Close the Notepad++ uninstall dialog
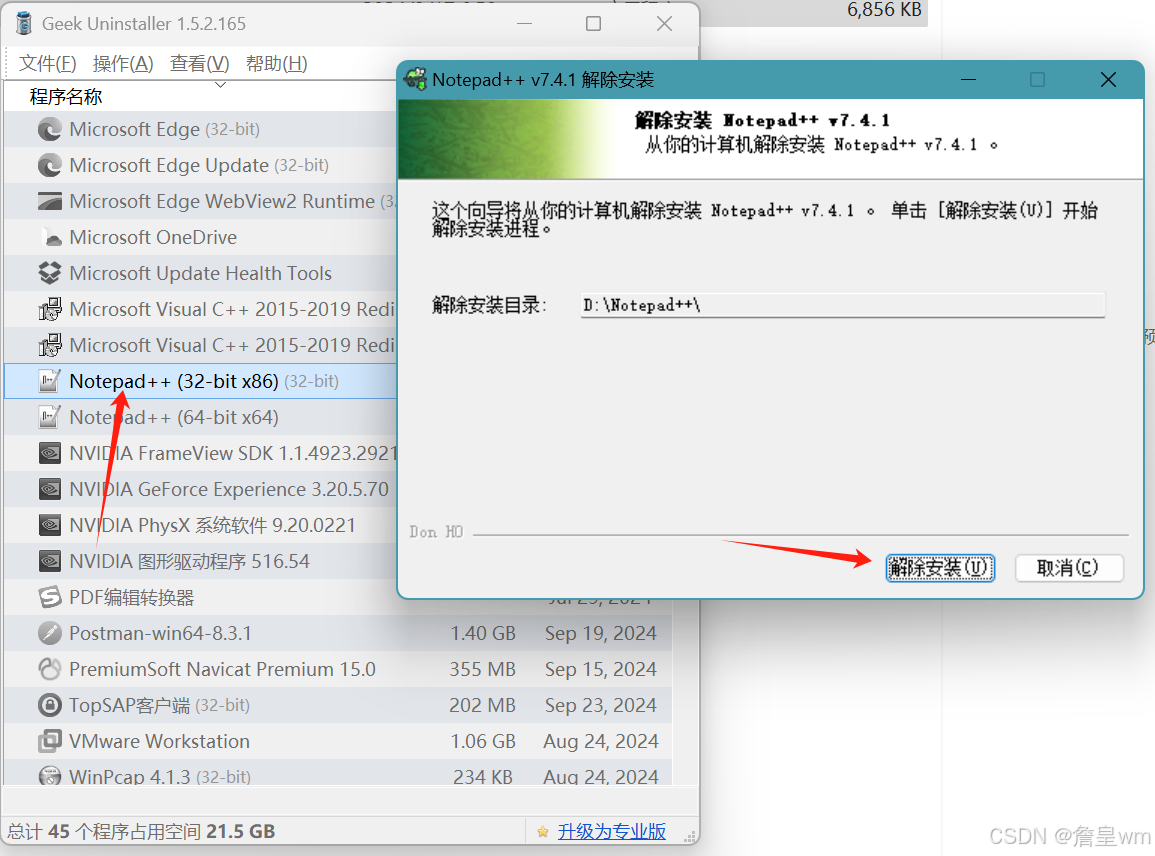The image size is (1155, 856). coord(1108,80)
